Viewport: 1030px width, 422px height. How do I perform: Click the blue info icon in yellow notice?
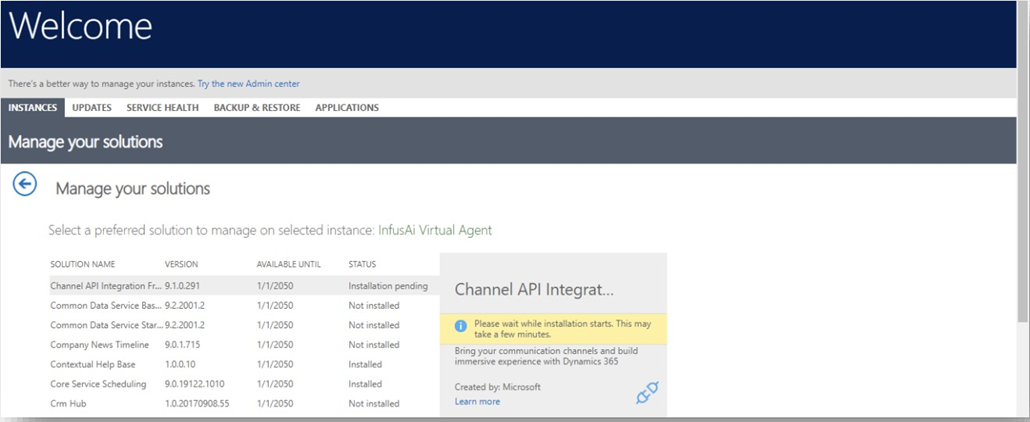coord(461,325)
